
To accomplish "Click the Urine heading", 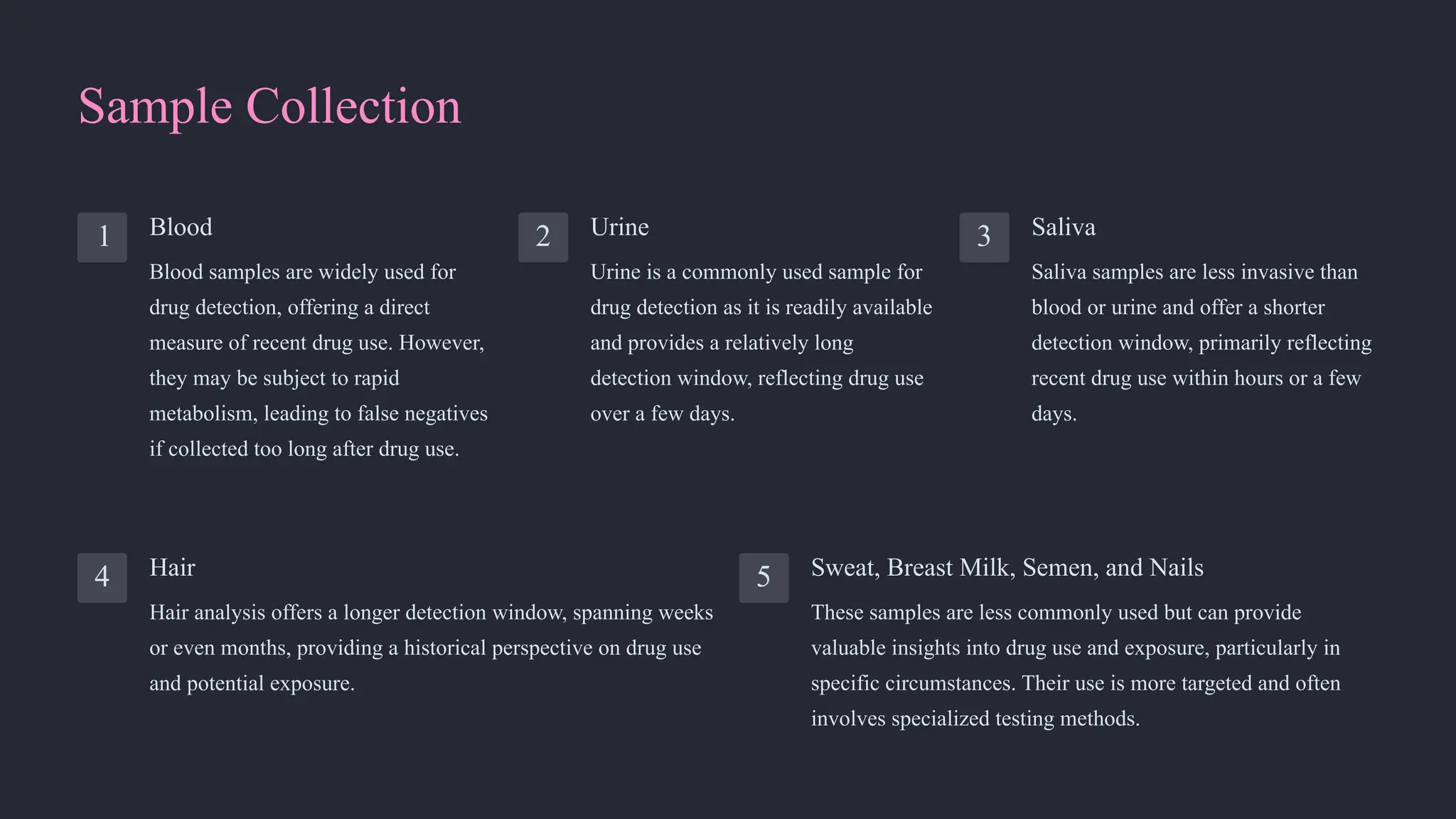I will tap(619, 227).
